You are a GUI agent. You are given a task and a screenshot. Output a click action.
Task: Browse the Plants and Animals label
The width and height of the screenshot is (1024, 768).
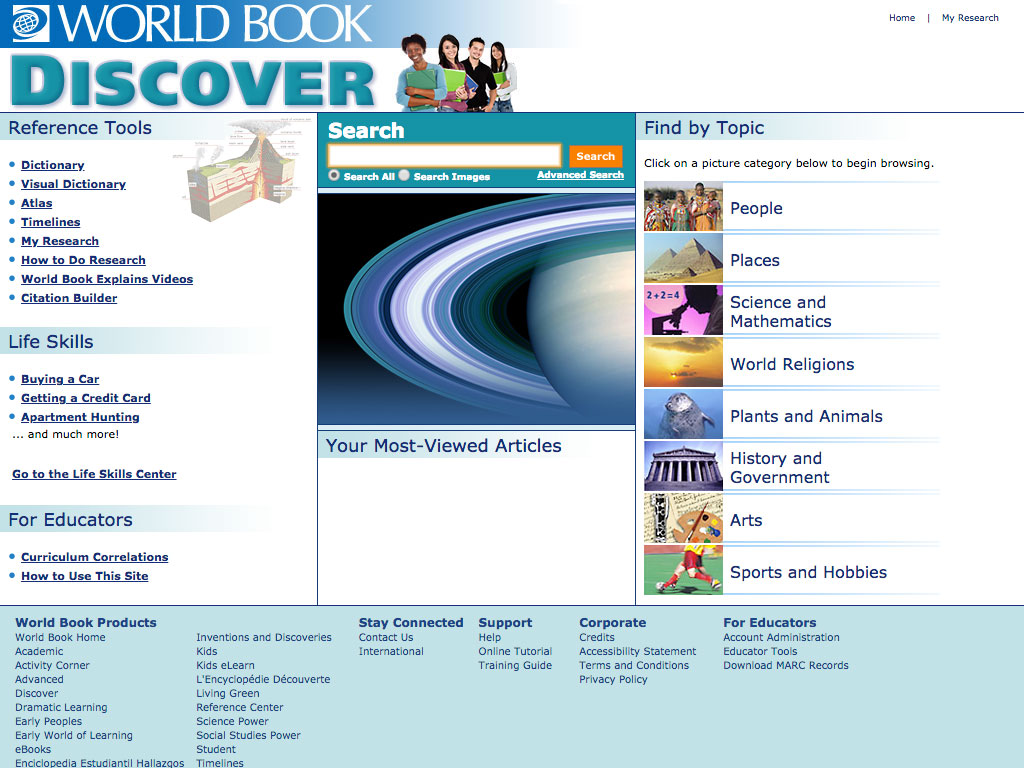pyautogui.click(x=807, y=416)
